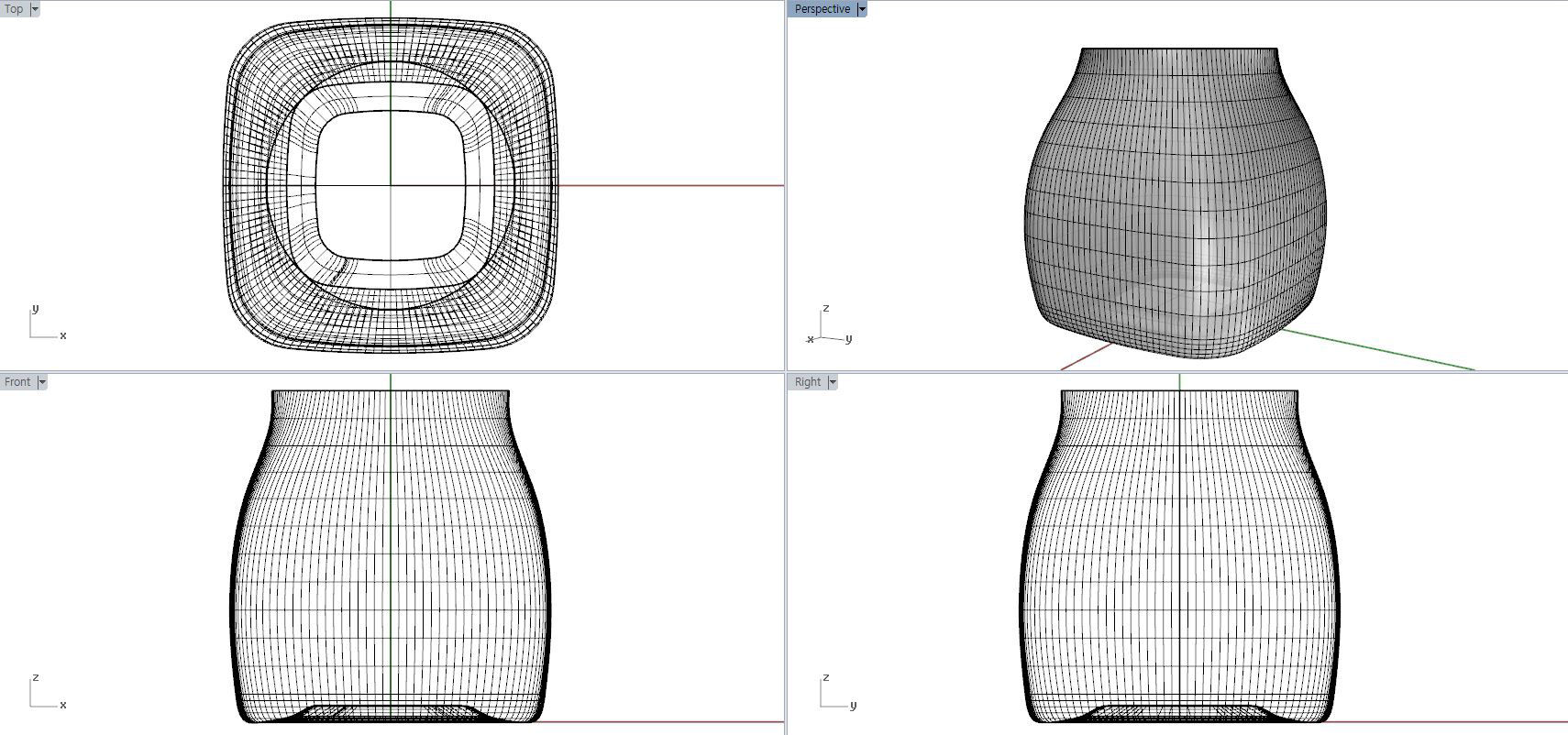Activate the Right viewport title label

pyautogui.click(x=808, y=382)
